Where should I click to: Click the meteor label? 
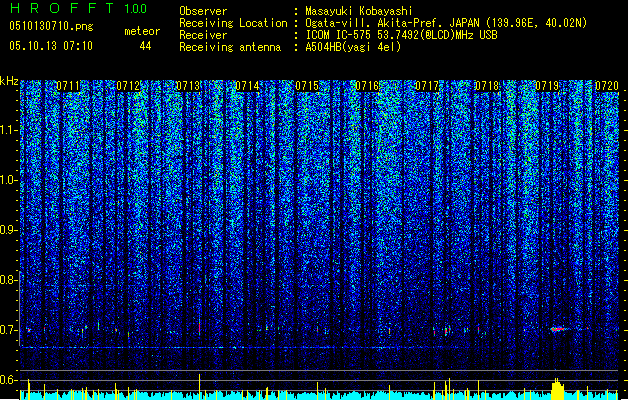pyautogui.click(x=142, y=31)
